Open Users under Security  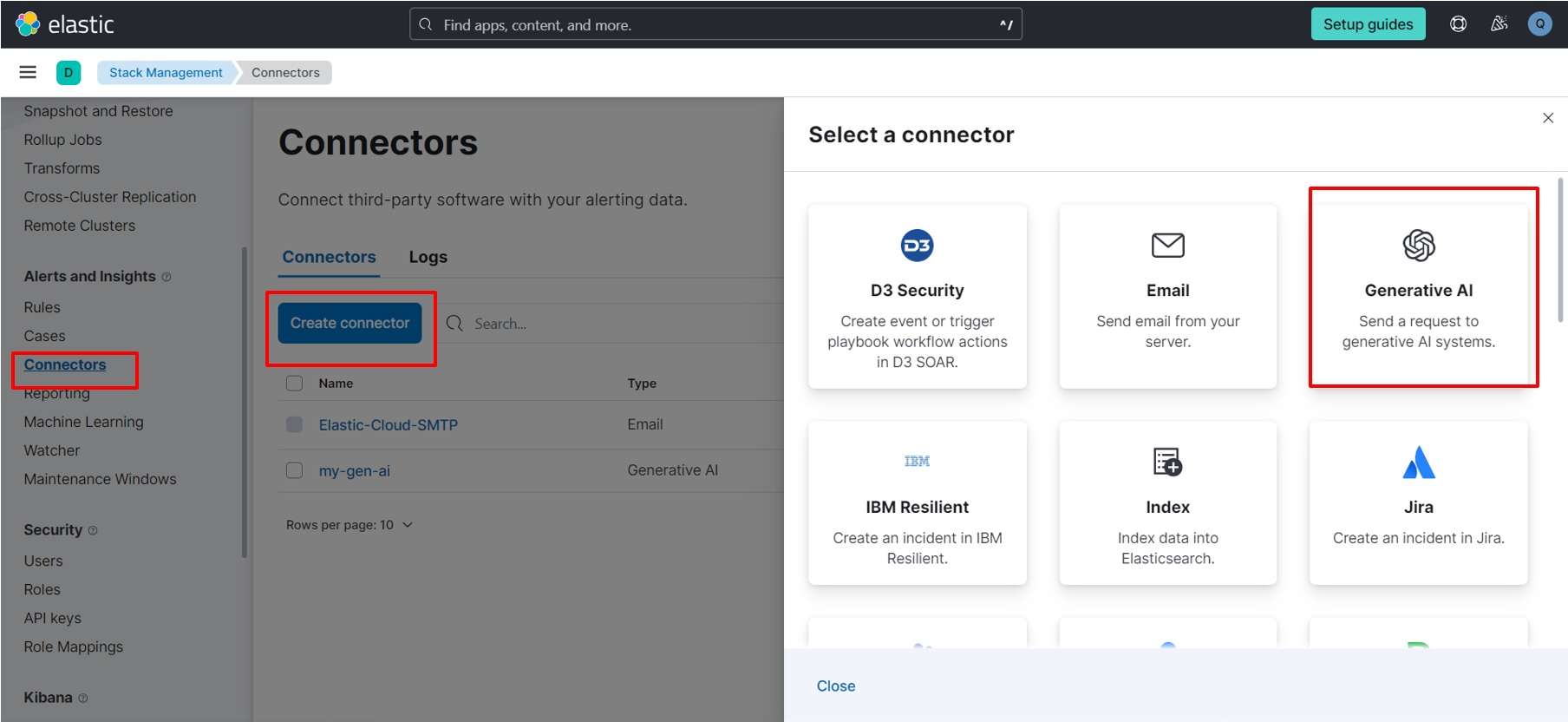click(43, 561)
